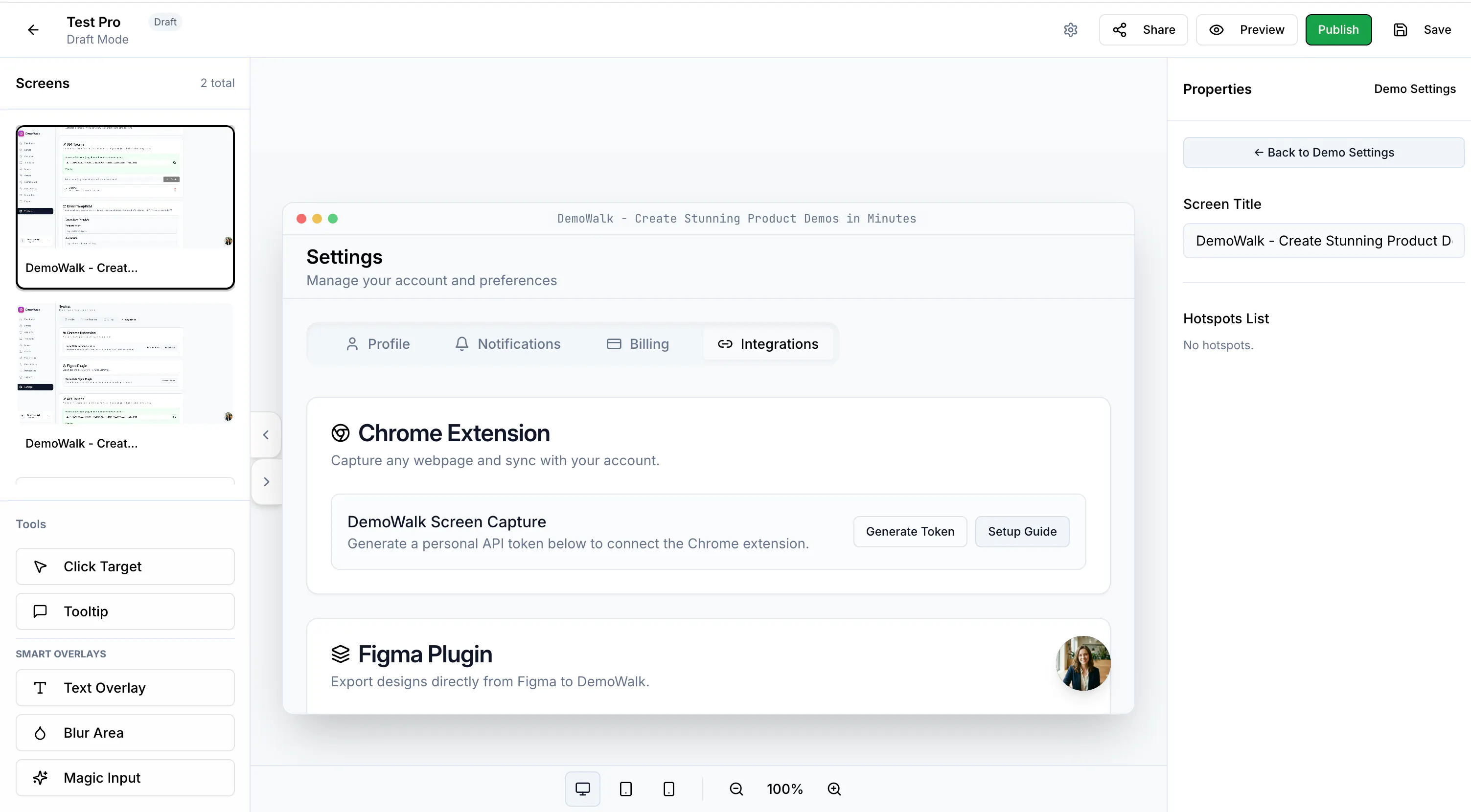The image size is (1471, 812).
Task: Select the Tooltip tool
Action: (125, 611)
